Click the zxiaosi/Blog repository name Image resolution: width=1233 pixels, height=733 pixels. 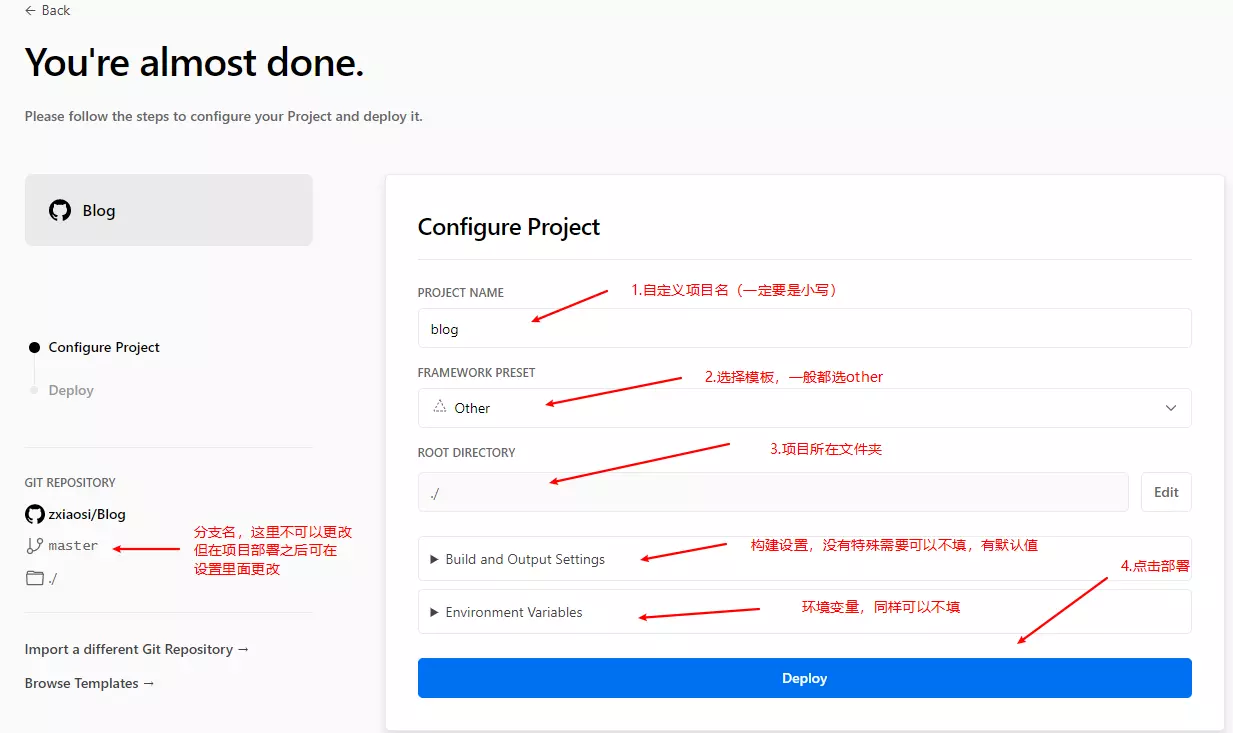(x=87, y=514)
